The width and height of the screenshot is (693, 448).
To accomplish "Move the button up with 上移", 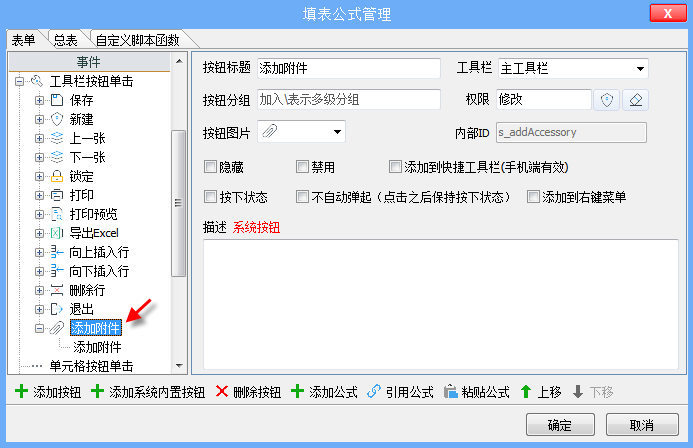I will coord(541,392).
